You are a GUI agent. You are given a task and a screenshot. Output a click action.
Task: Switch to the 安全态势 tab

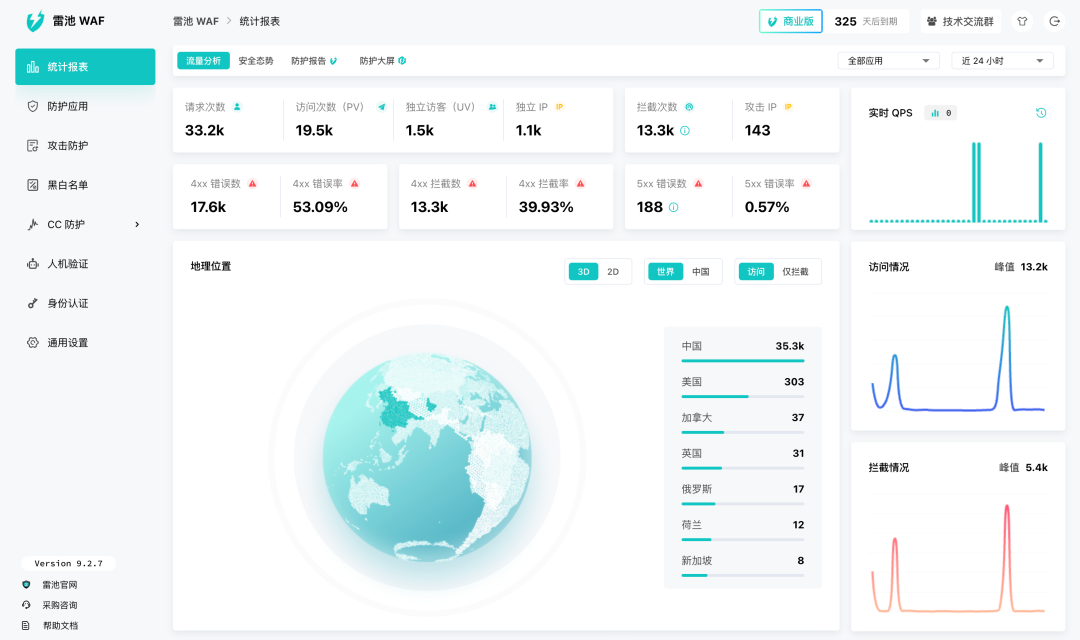coord(256,61)
